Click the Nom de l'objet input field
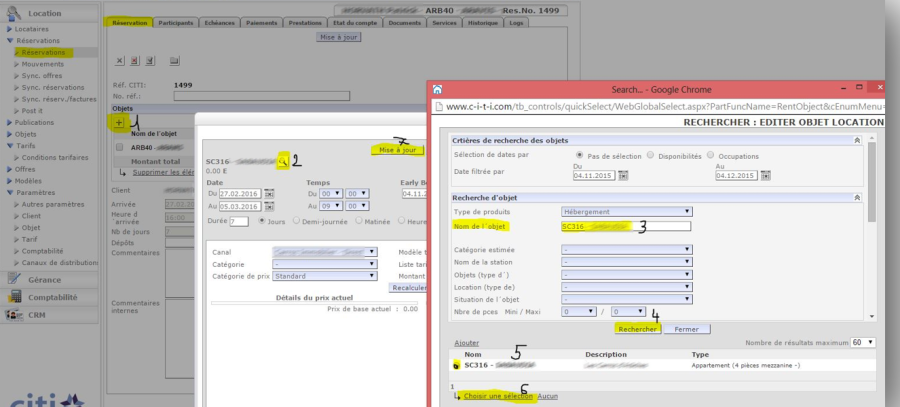Image resolution: width=900 pixels, height=407 pixels. pos(626,226)
